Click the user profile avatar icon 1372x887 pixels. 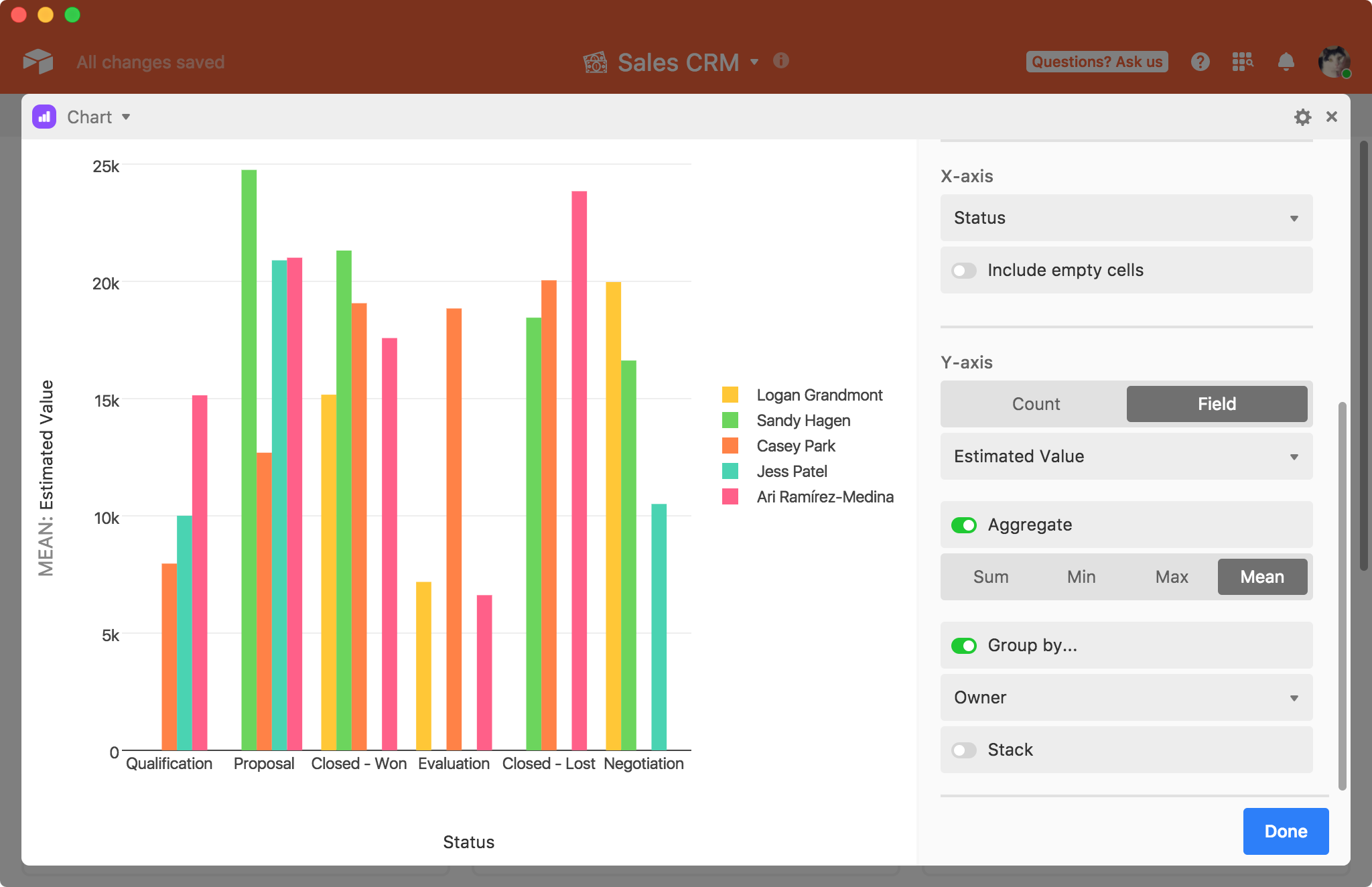pos(1334,61)
